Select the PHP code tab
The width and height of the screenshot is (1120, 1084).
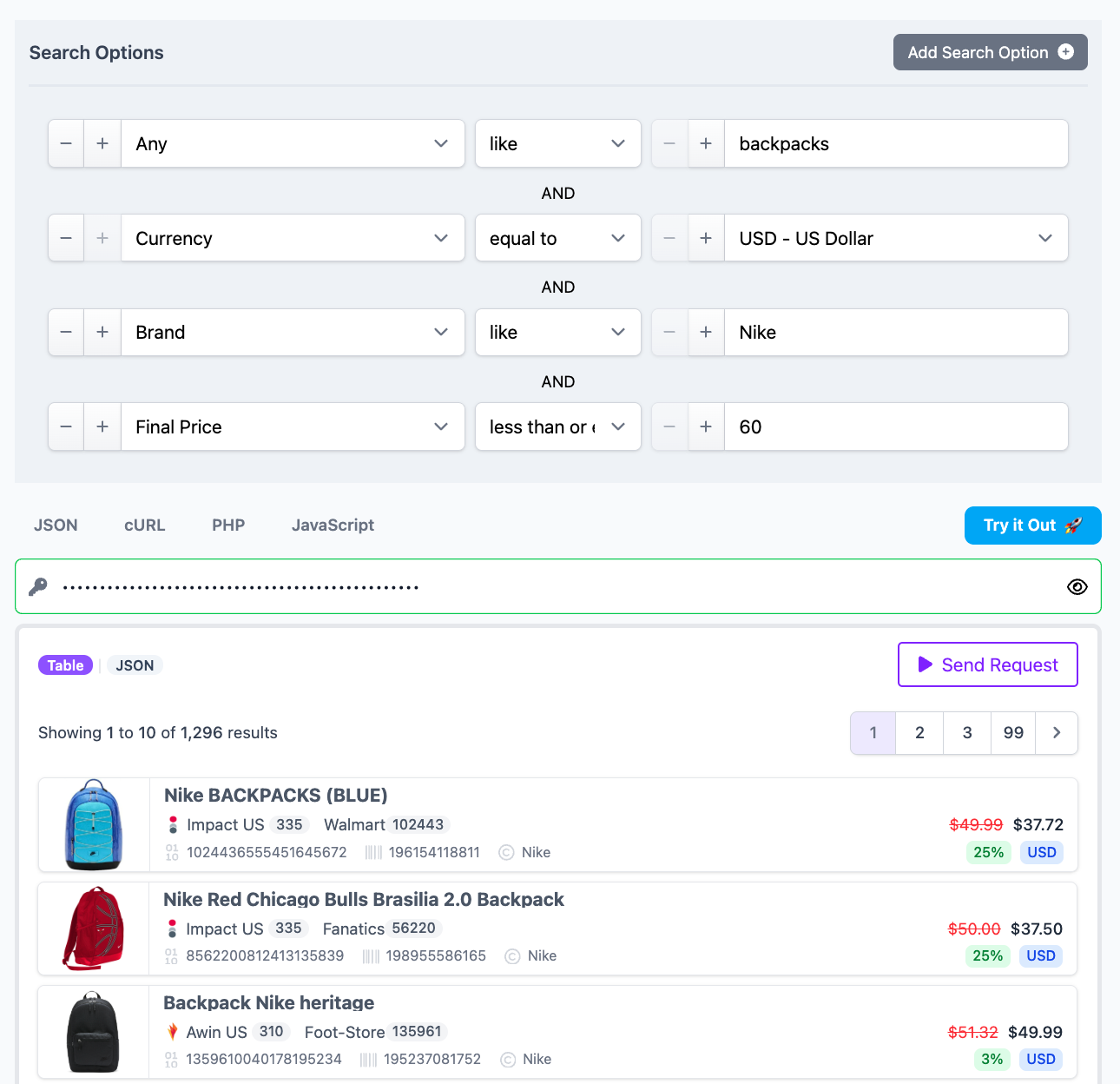point(228,525)
